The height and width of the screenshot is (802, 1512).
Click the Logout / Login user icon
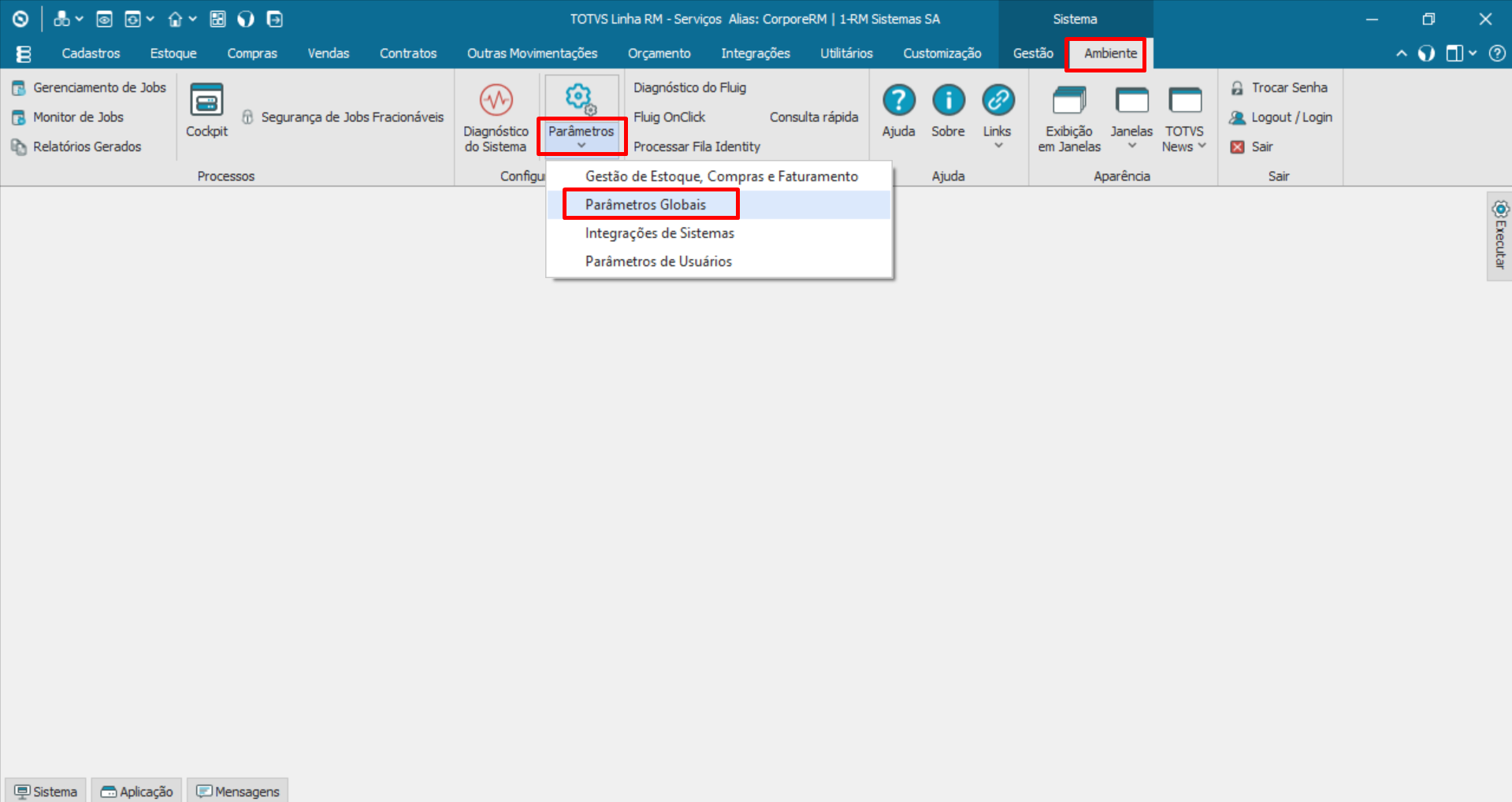coord(1237,117)
